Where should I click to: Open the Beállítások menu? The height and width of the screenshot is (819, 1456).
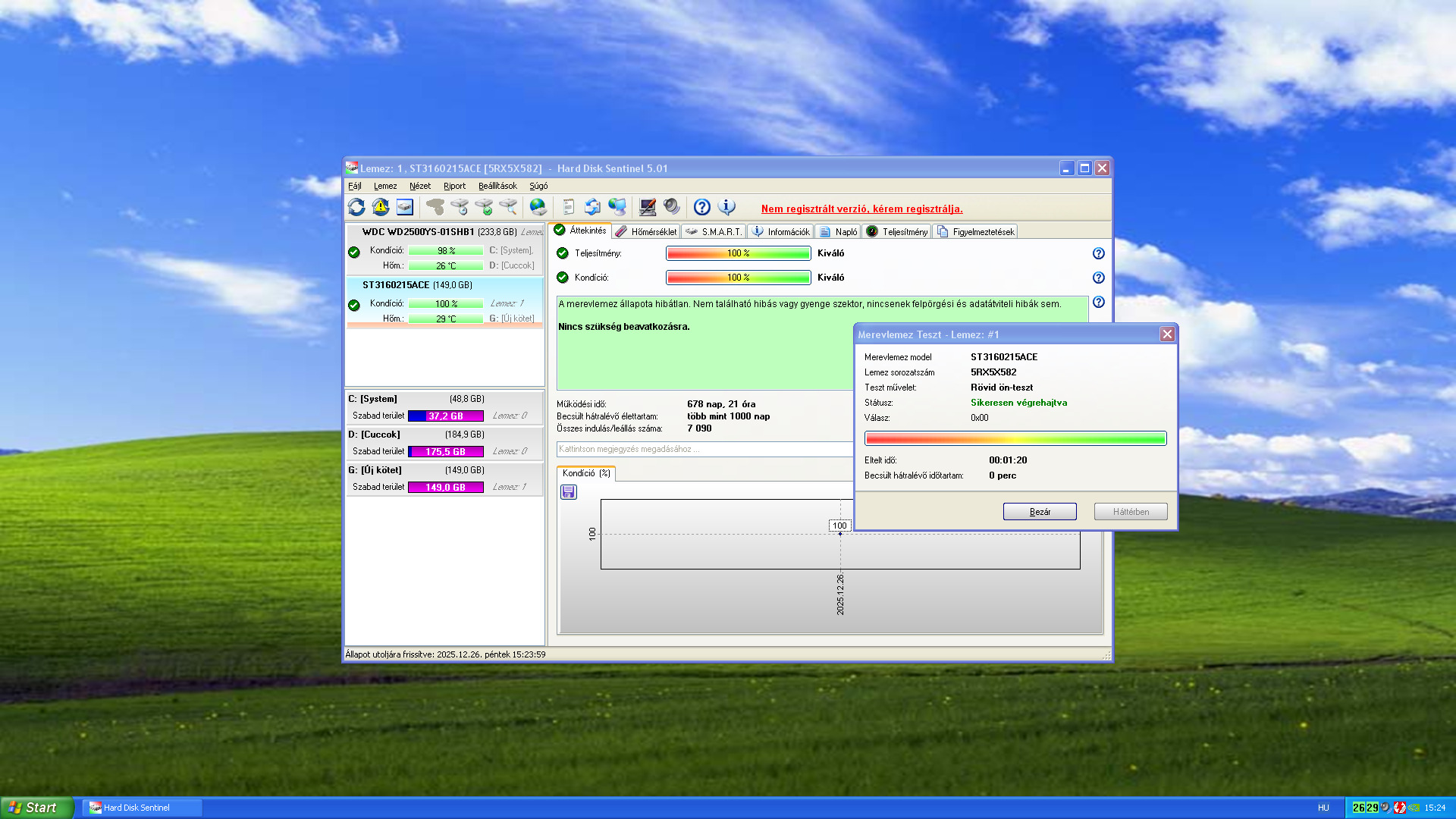(x=497, y=186)
